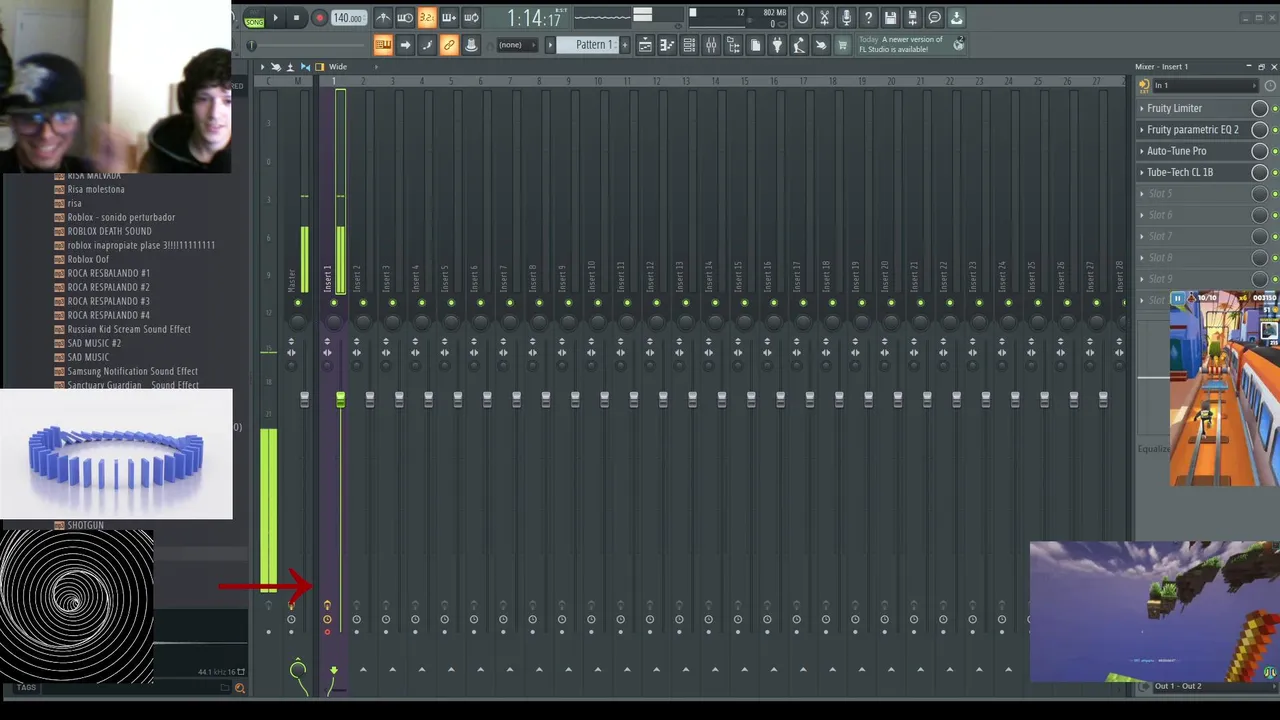The image size is (1280, 720).
Task: Open the plugin picker plug icon
Action: tap(777, 45)
